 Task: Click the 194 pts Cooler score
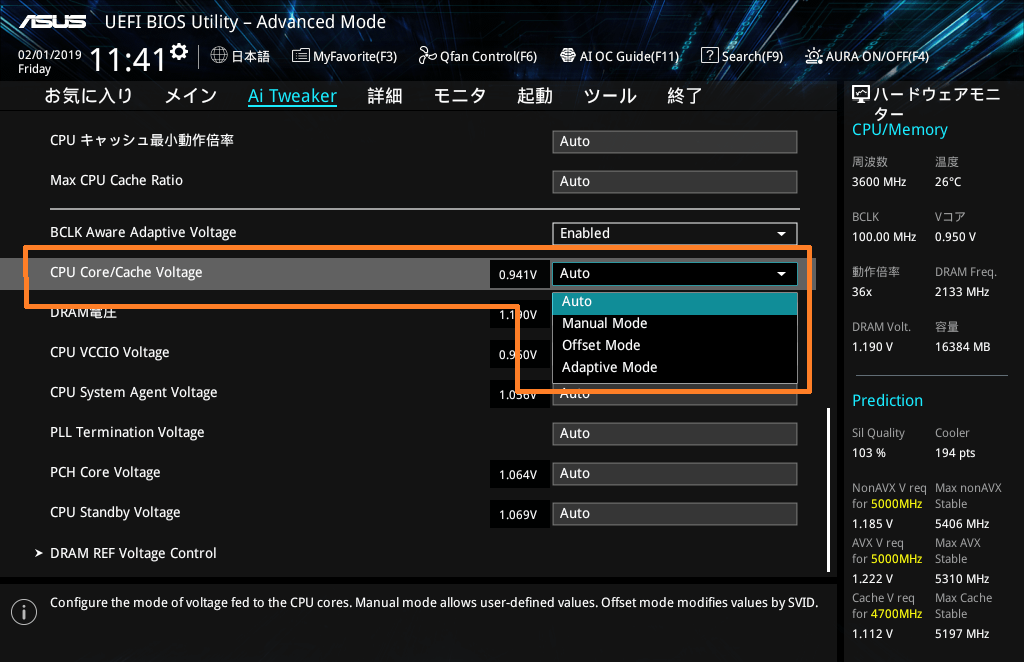click(955, 453)
